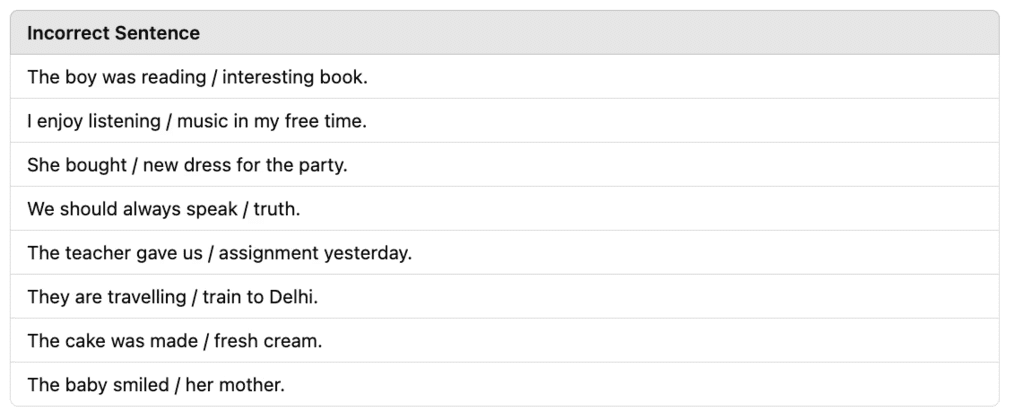1024x420 pixels.
Task: Click the slash after 'She bought'
Action: point(135,165)
